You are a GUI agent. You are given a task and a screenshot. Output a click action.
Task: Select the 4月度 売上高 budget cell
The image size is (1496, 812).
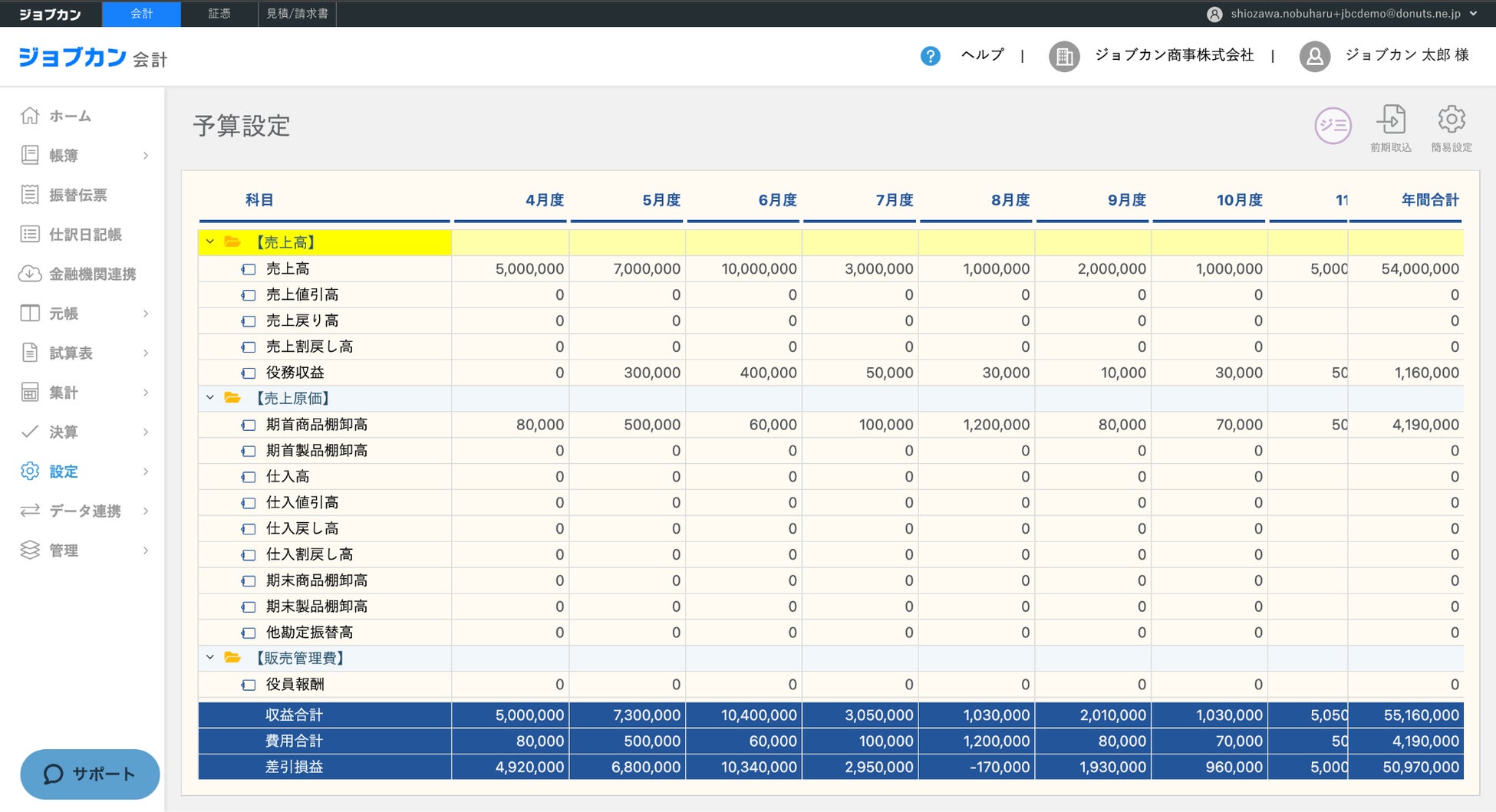tap(511, 269)
